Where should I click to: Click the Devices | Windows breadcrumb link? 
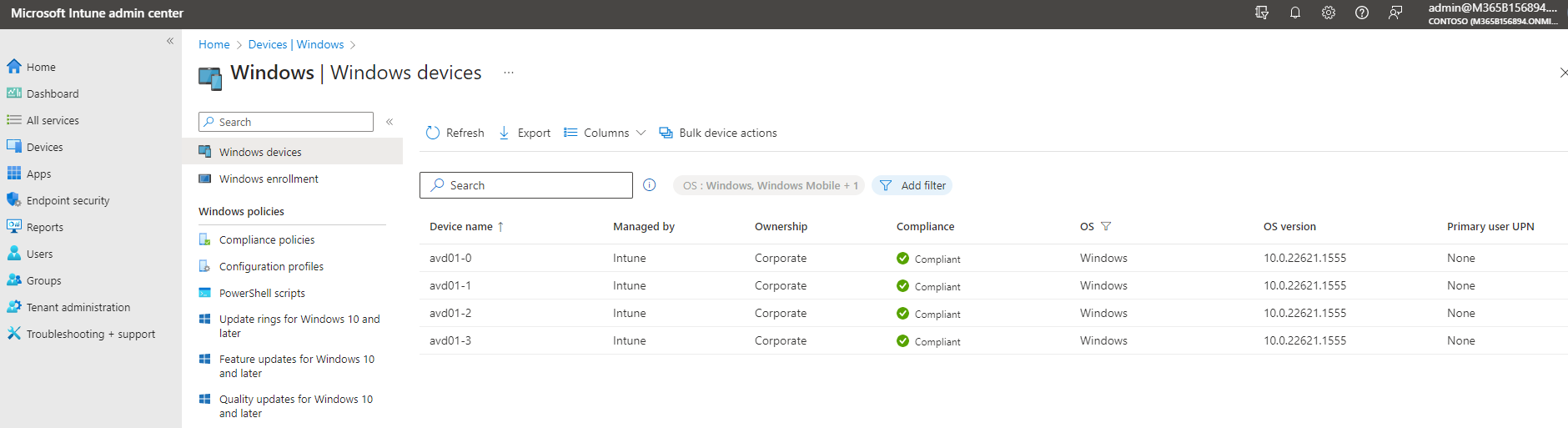coord(296,44)
